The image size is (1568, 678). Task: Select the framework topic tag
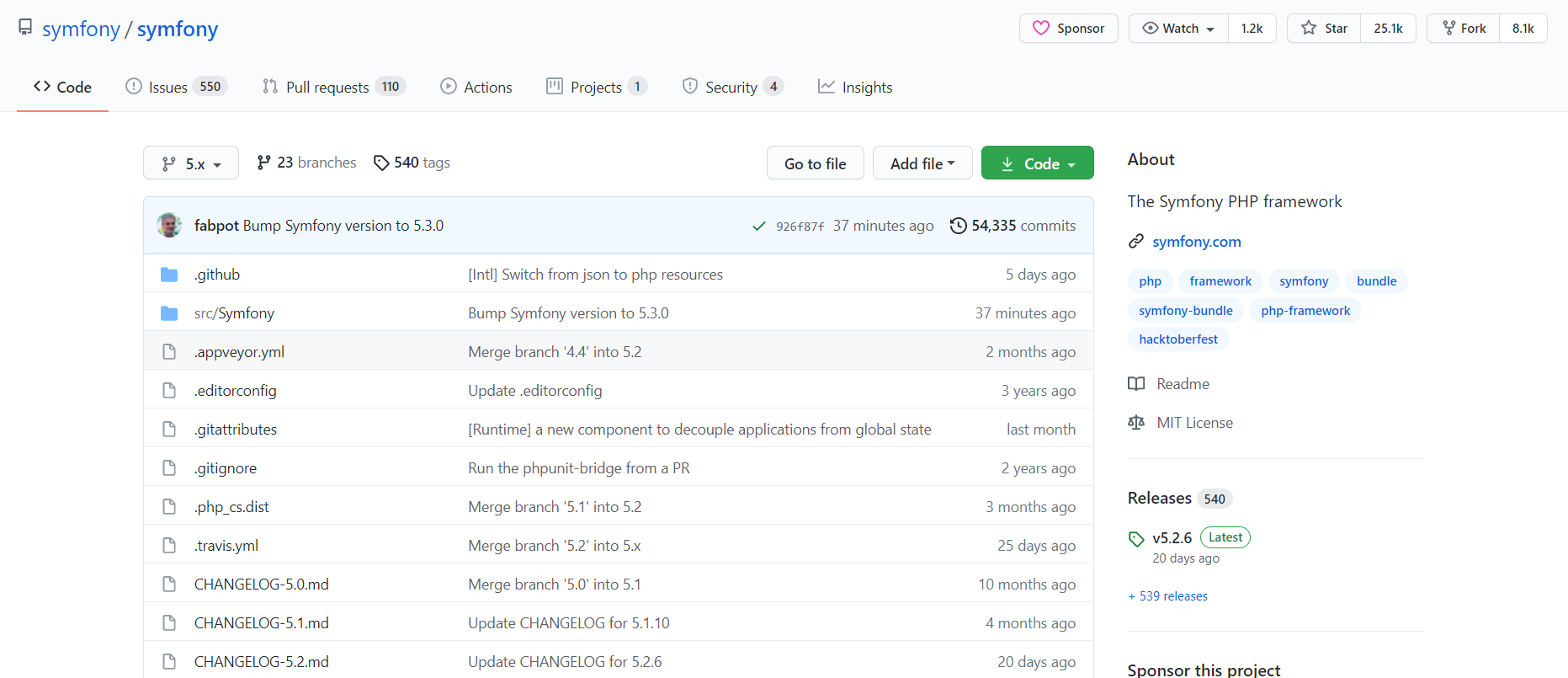1220,281
